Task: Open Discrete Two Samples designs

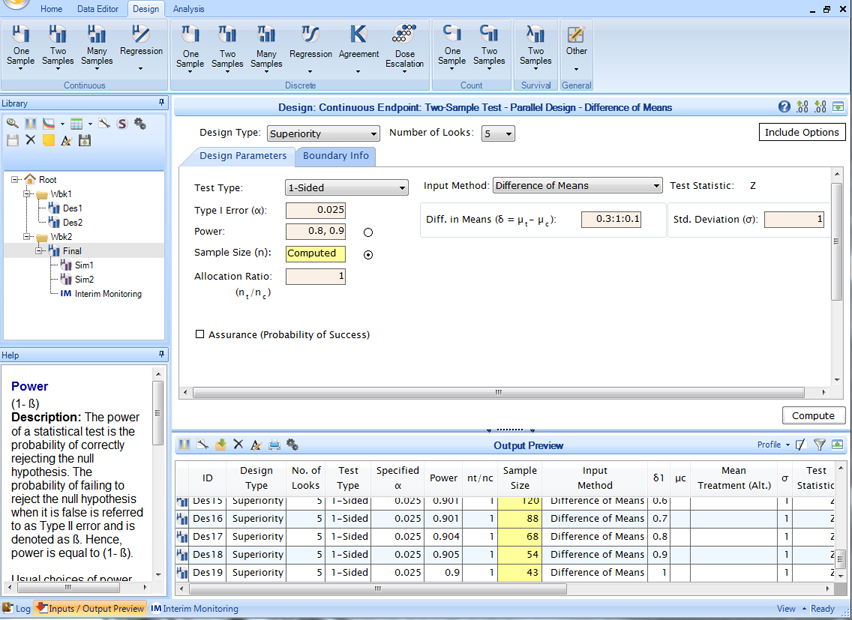Action: (x=227, y=49)
